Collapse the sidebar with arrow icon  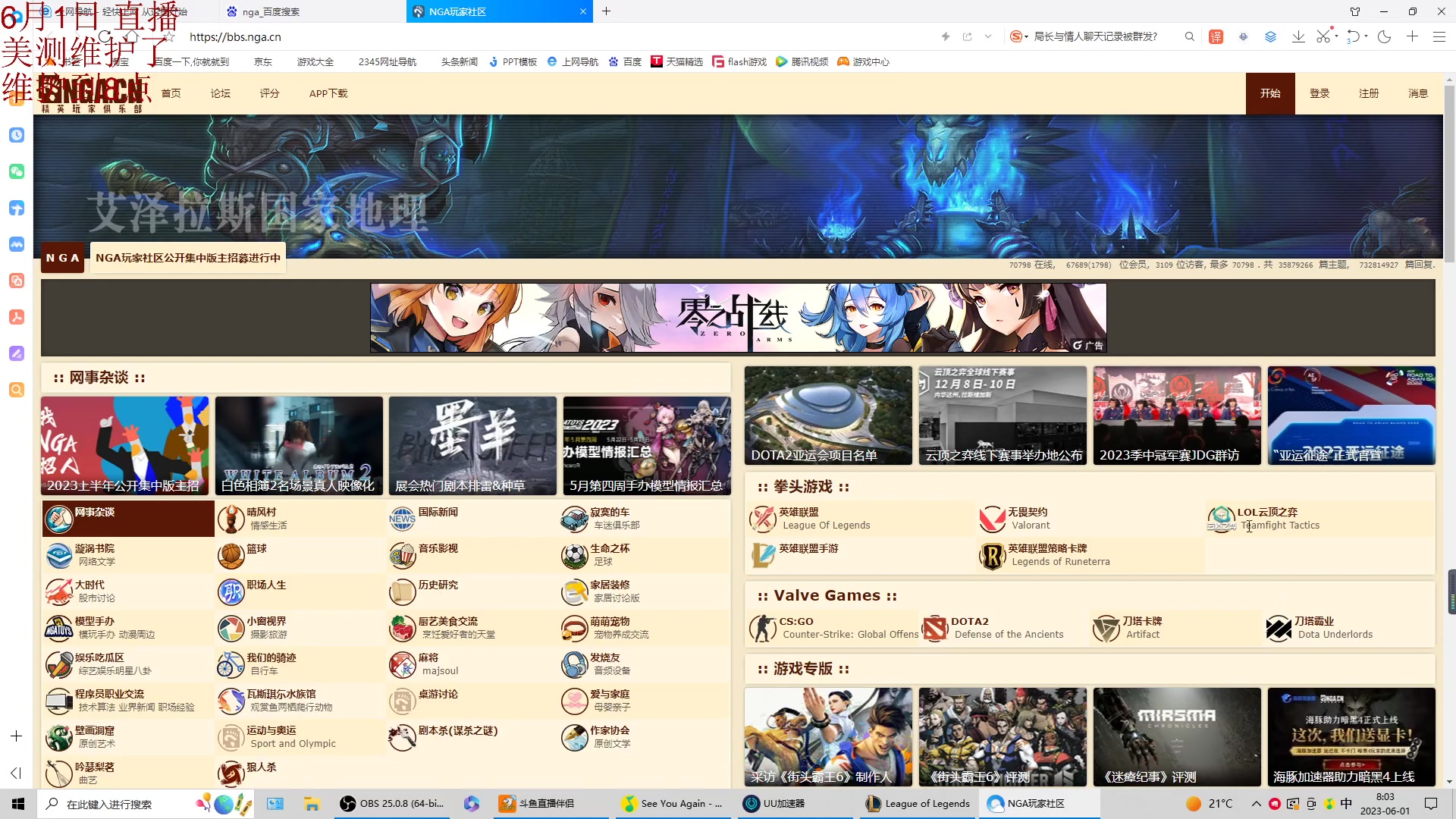pyautogui.click(x=16, y=773)
